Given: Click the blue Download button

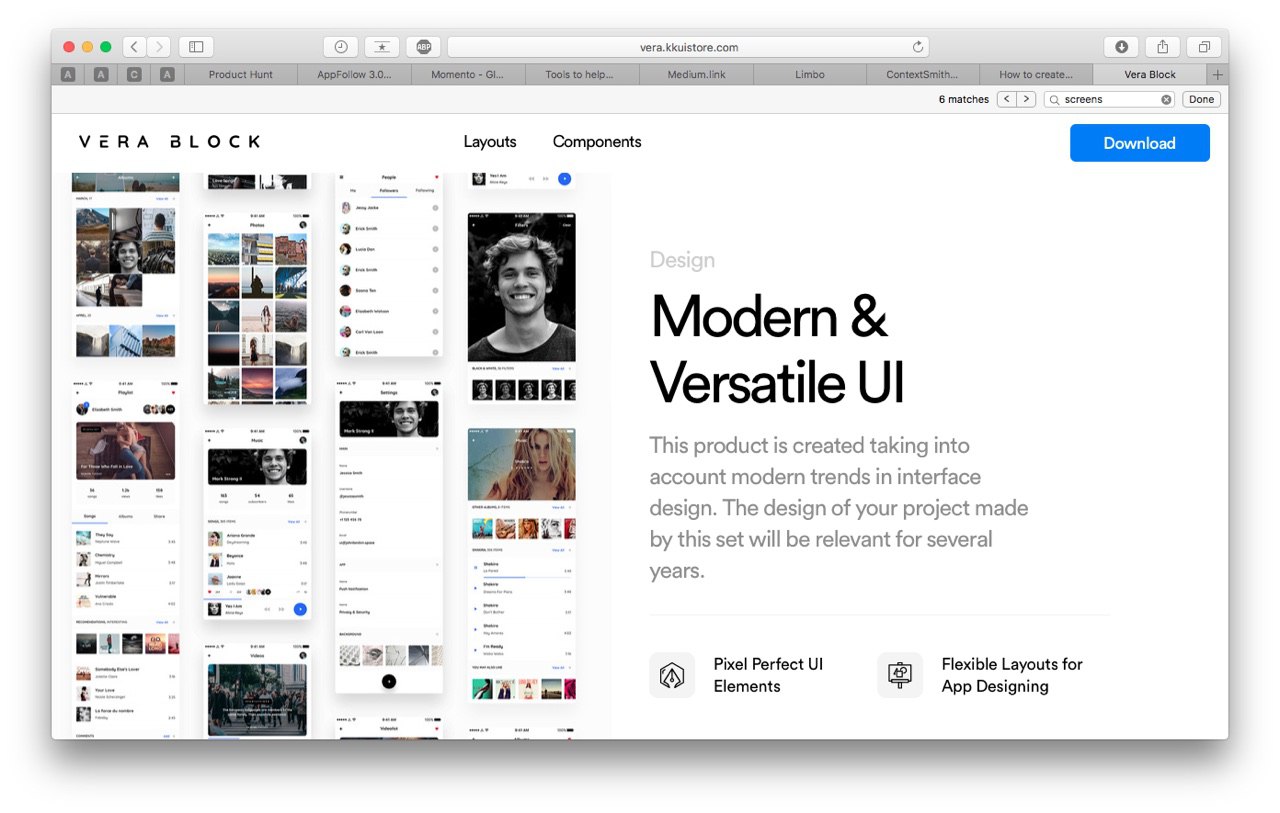Looking at the screenshot, I should click(1140, 143).
